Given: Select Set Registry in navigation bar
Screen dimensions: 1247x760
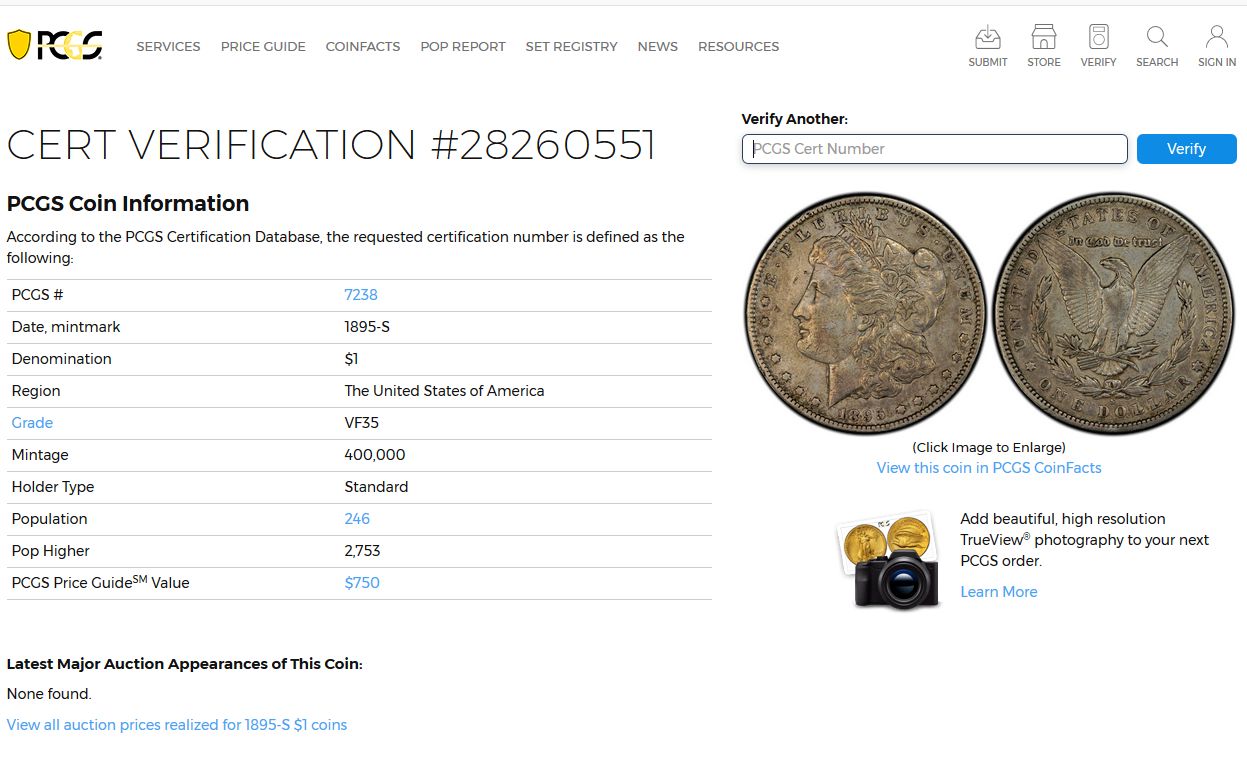Looking at the screenshot, I should click(571, 47).
